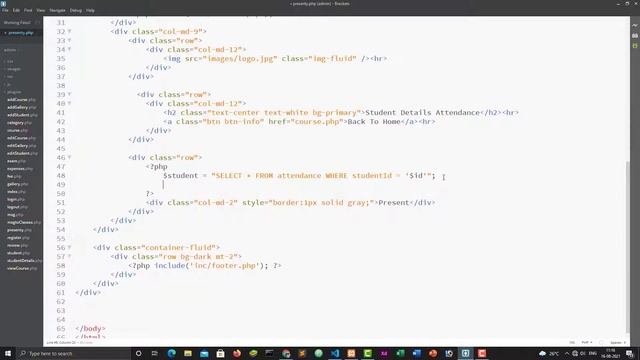This screenshot has width=640, height=360.
Task: Toggle the INS insert mode indicator
Action: click(572, 342)
